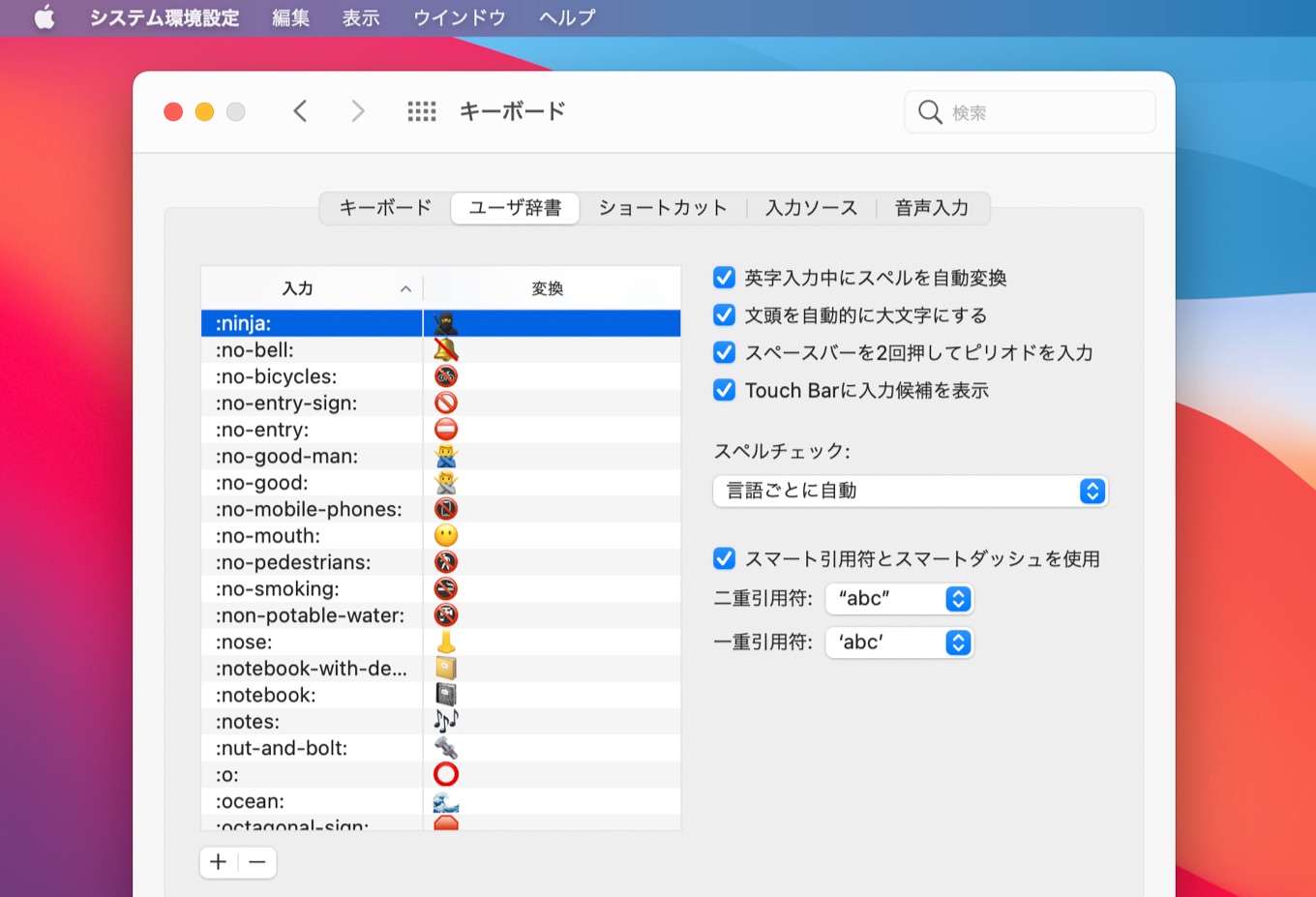This screenshot has width=1316, height=897.
Task: Click the ninja emoji in 変換 column
Action: click(446, 323)
